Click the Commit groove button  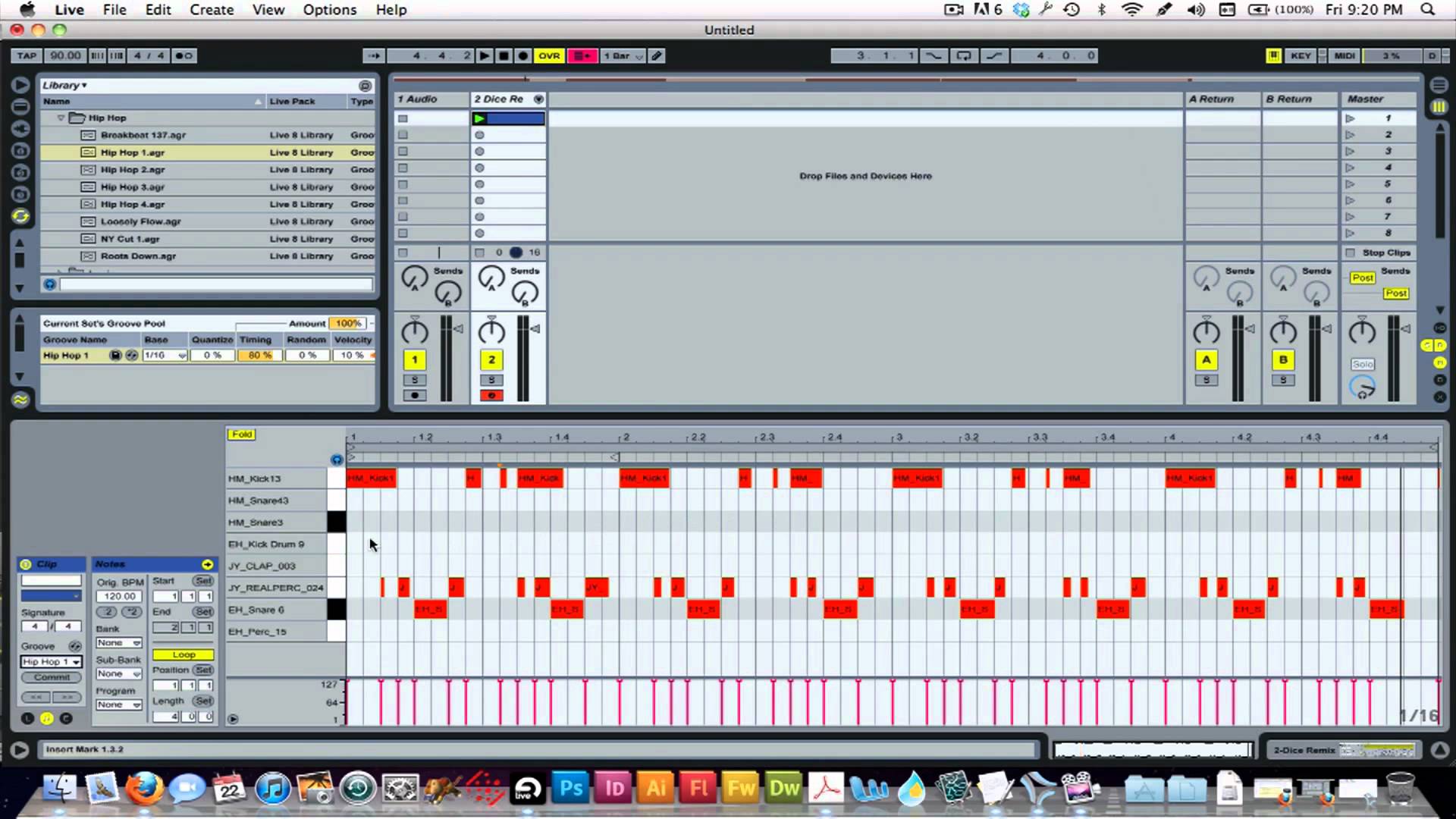(51, 677)
